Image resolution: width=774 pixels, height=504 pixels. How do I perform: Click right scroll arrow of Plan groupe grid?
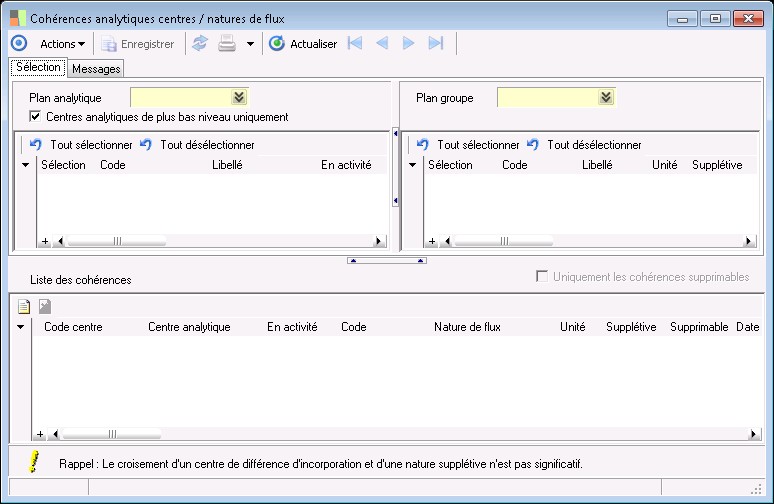pyautogui.click(x=749, y=241)
